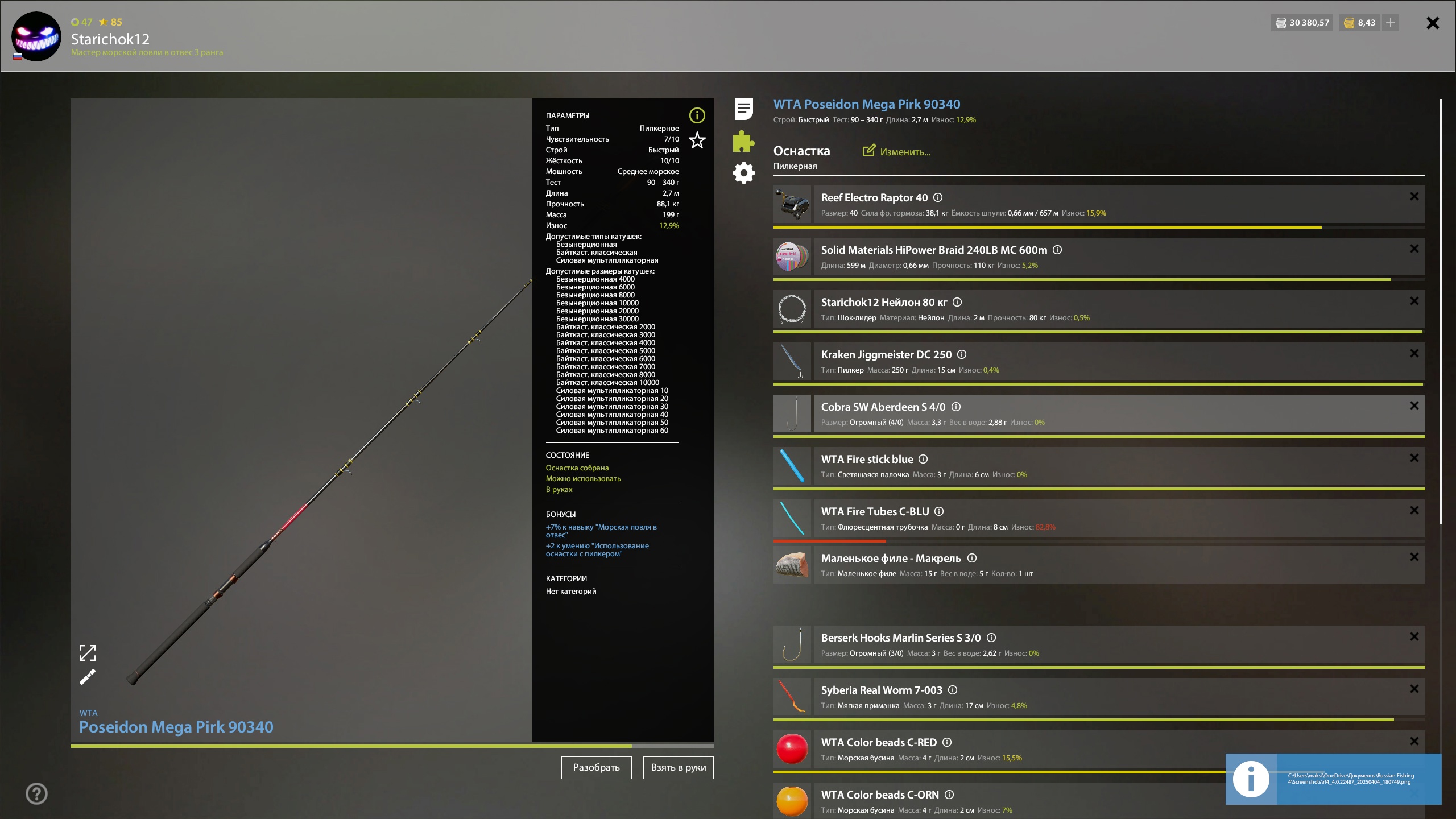Open the HiPower Braid spool thumbnail

coord(792,257)
